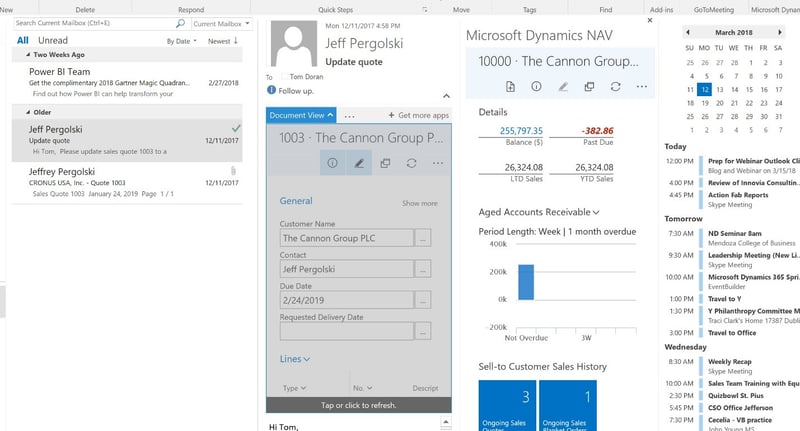800x431 pixels.
Task: Click the Tap or click to refresh bar
Action: [359, 405]
